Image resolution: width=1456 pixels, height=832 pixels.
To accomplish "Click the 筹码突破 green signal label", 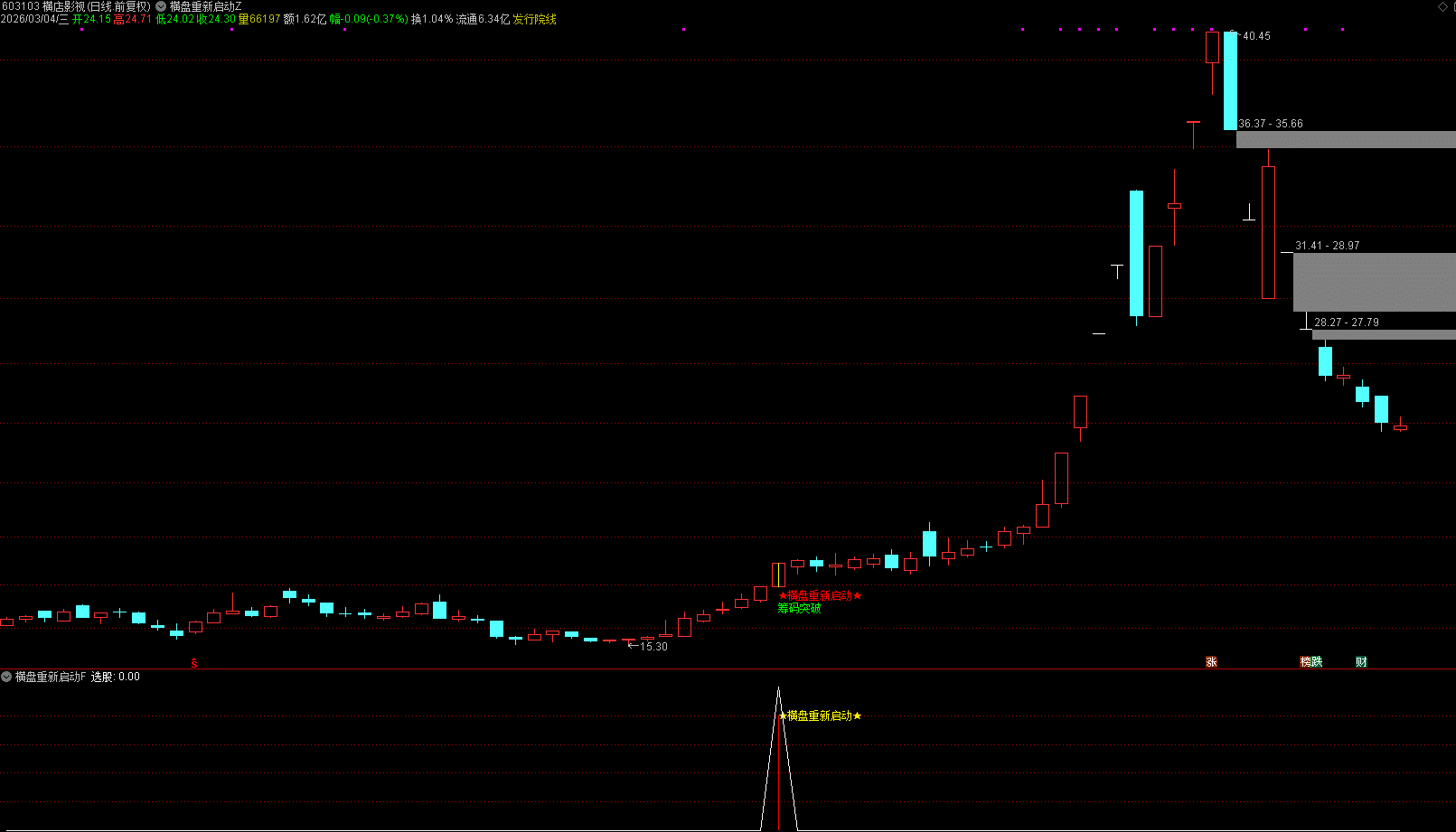I will tap(799, 609).
